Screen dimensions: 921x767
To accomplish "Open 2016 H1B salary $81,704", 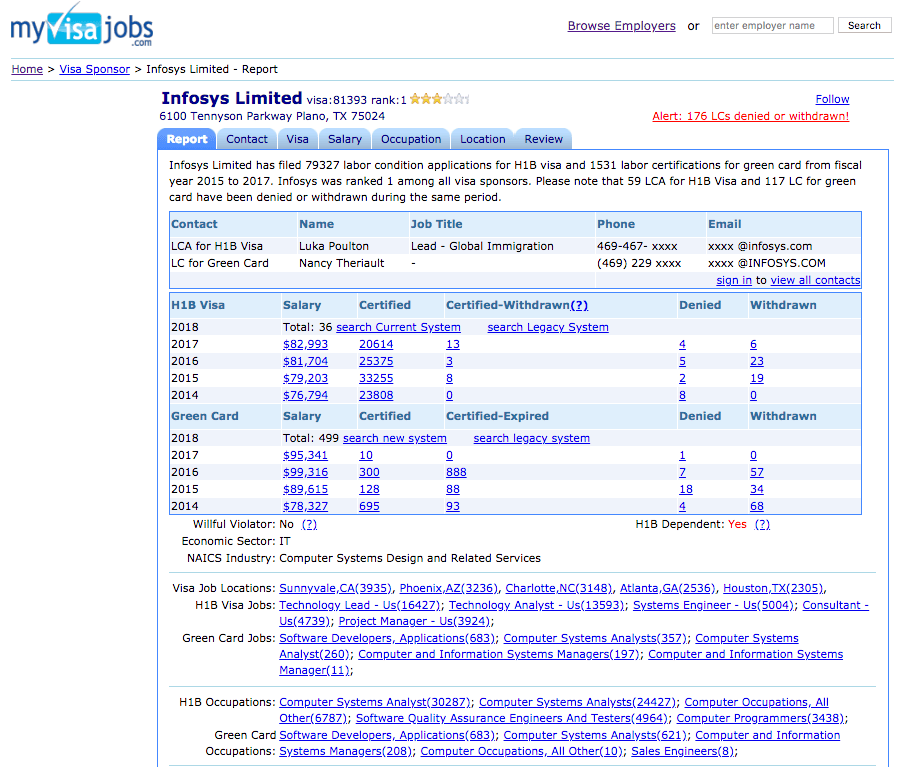I will click(x=305, y=361).
